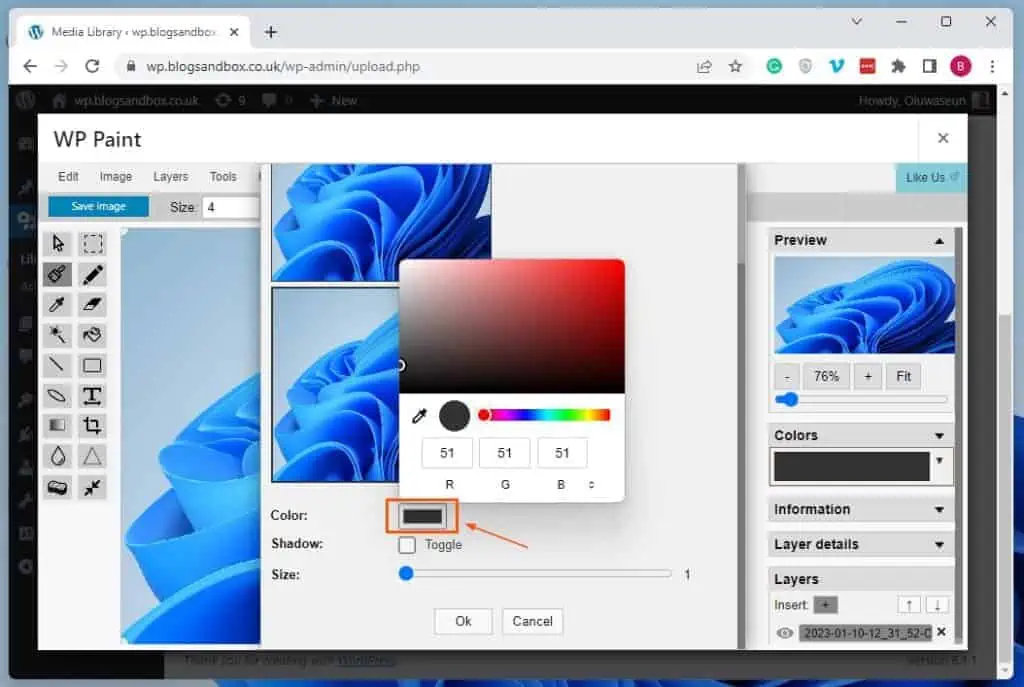
Task: Select the Crop tool
Action: point(92,425)
